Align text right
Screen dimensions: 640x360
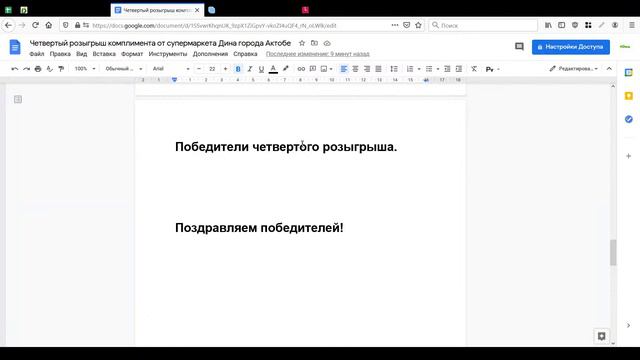pos(367,69)
